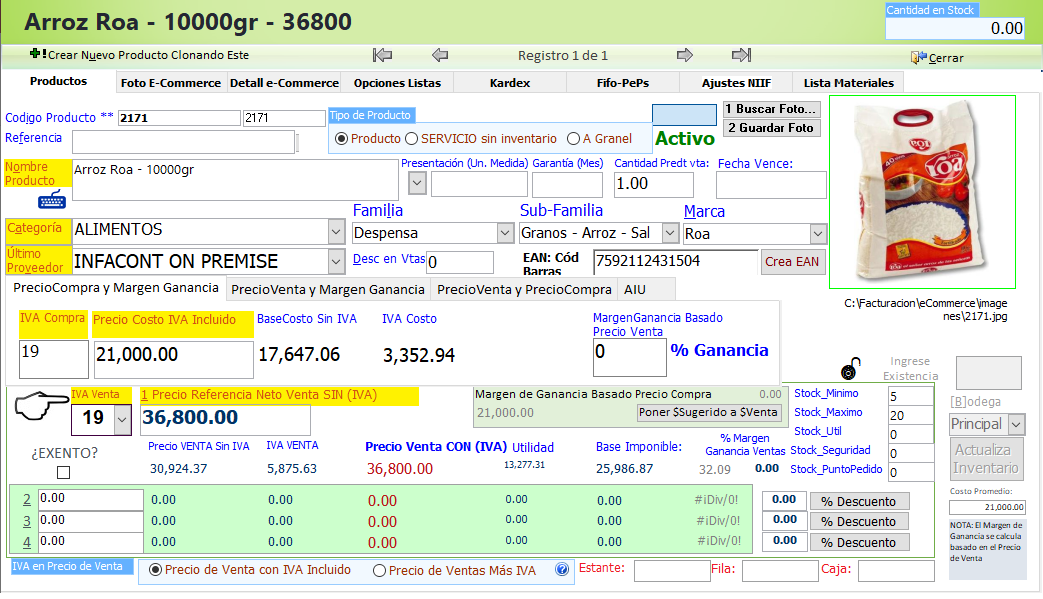1043x599 pixels.
Task: Click % Descuento button for price 4
Action: tap(859, 542)
